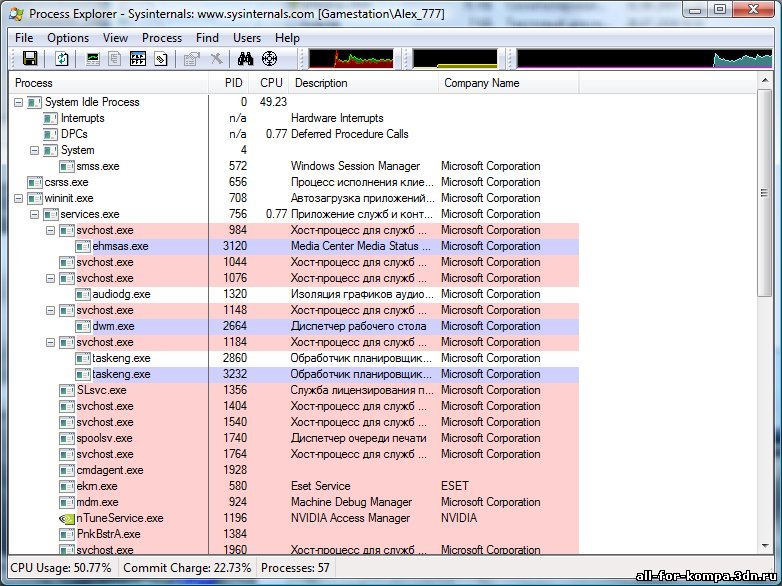Collapse svchost.exe PID 1184 node
The image size is (782, 586).
pos(50,343)
